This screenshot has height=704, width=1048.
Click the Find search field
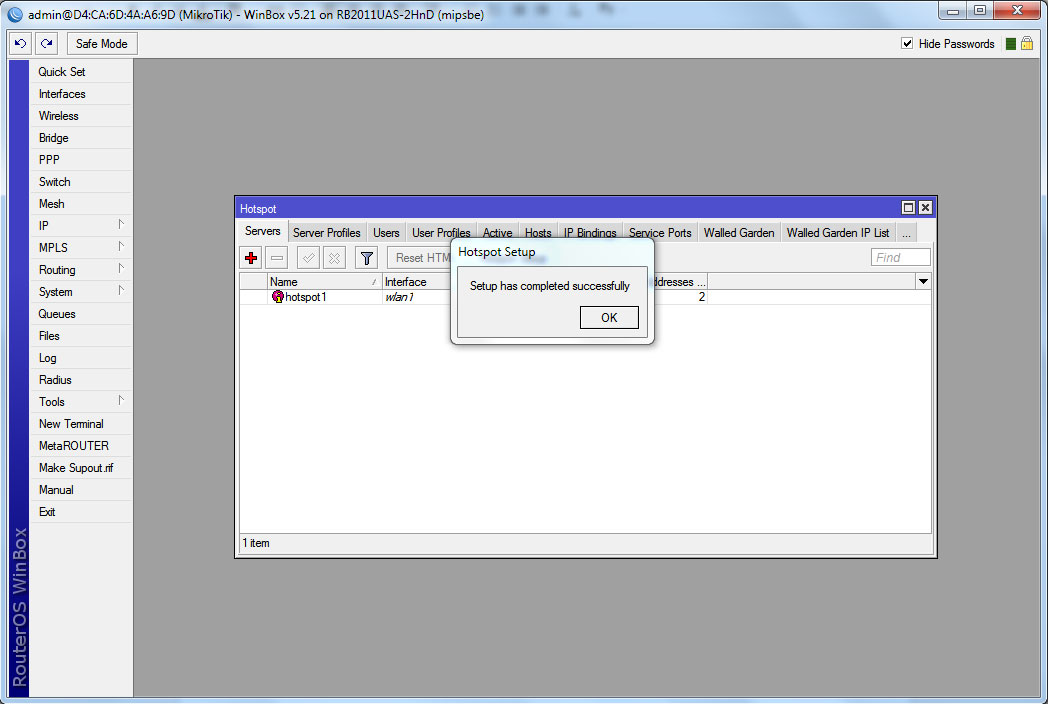click(x=900, y=258)
